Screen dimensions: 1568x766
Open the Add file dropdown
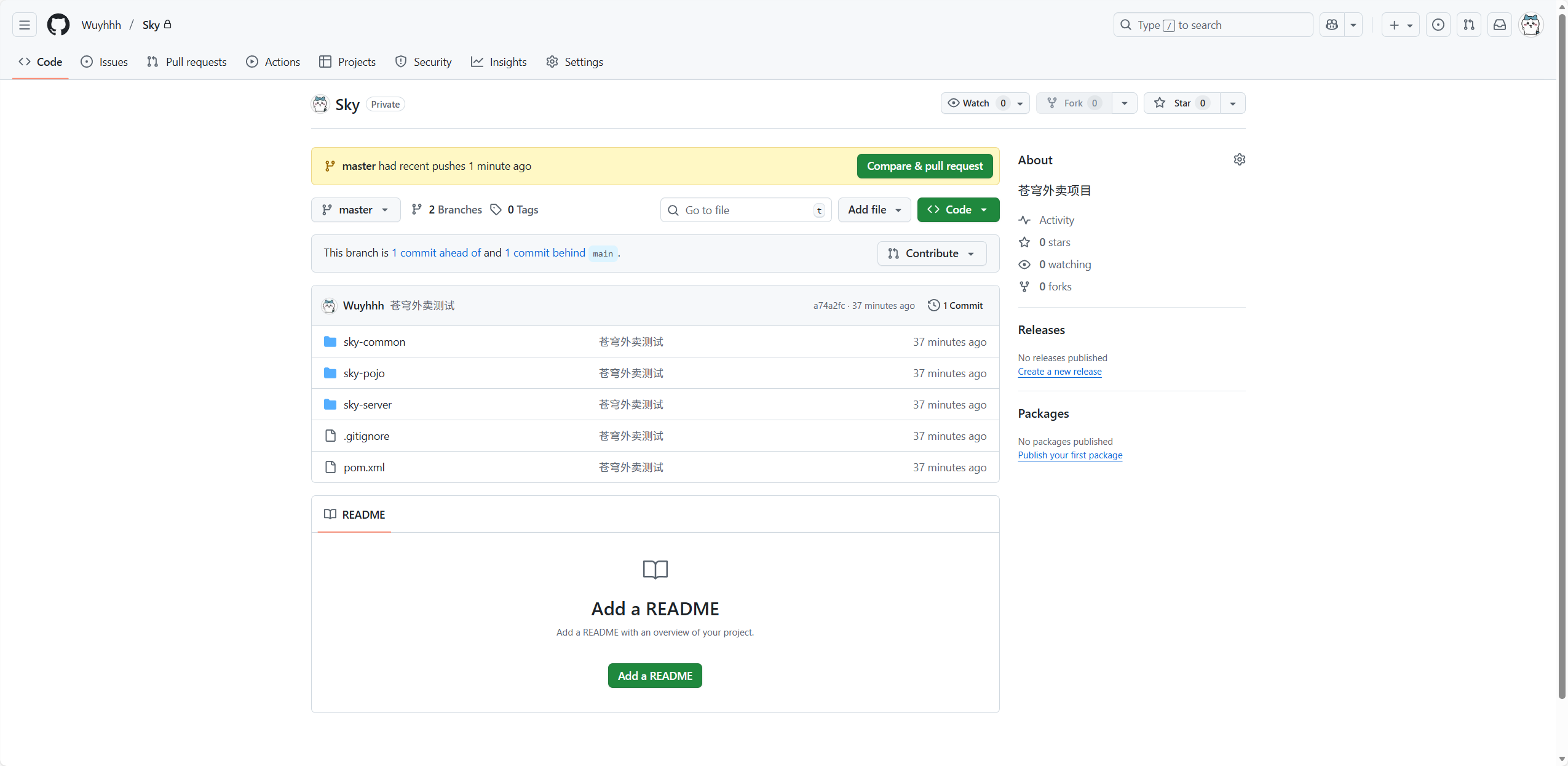[874, 210]
